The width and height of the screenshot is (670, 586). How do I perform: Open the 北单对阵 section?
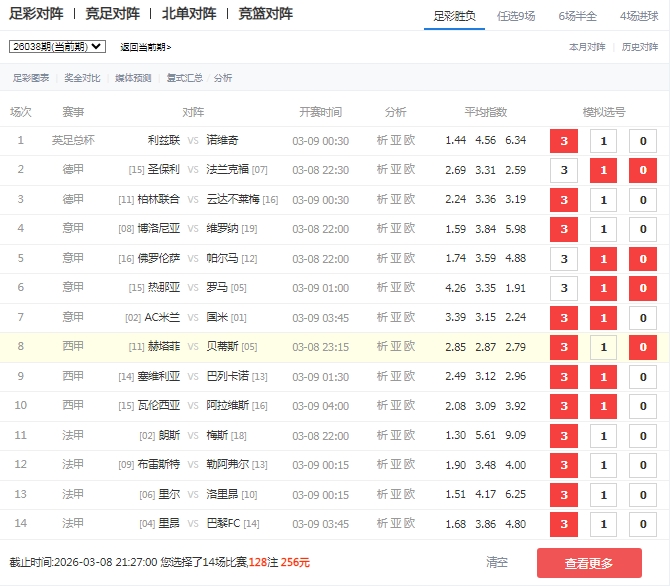188,14
